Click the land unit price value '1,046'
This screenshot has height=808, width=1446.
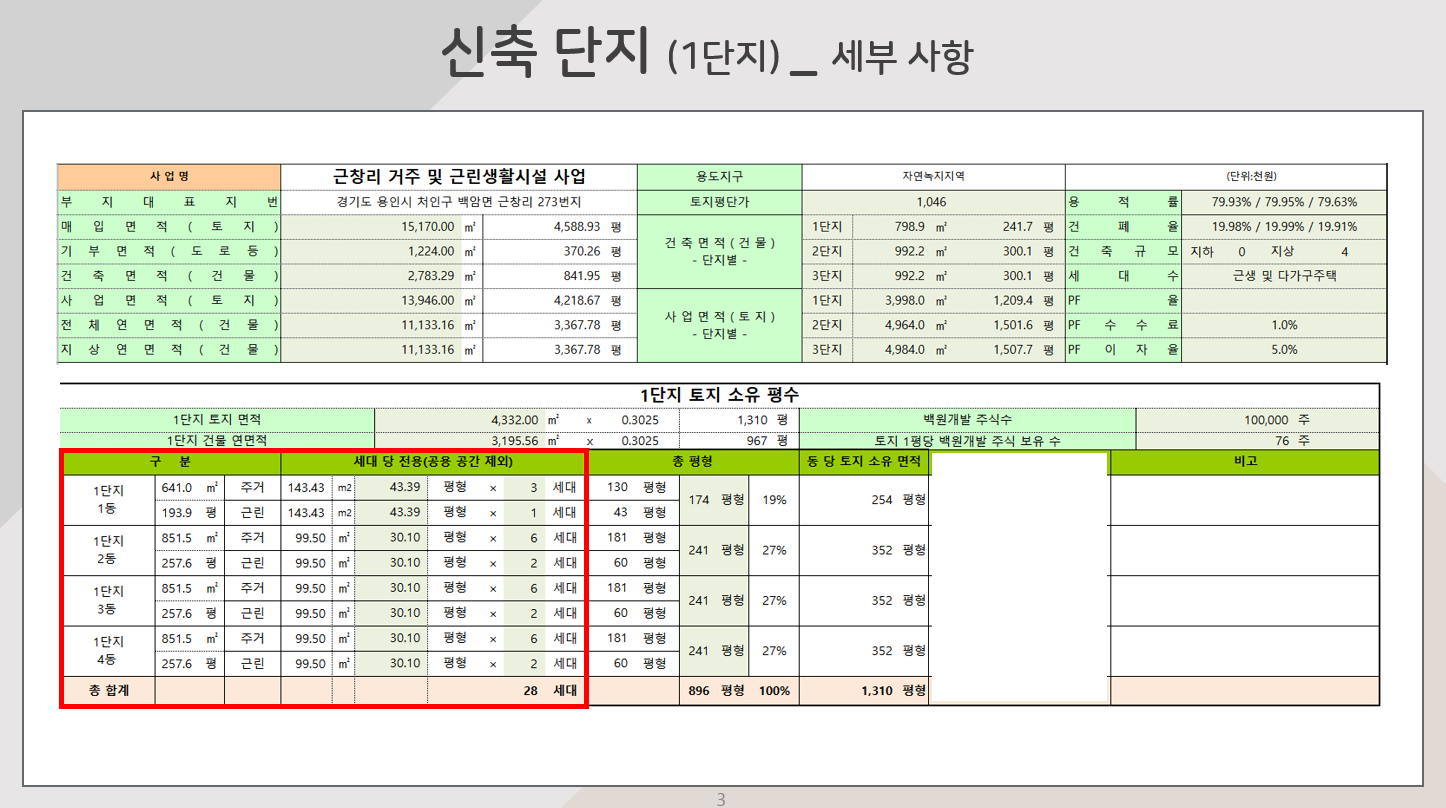pos(933,201)
